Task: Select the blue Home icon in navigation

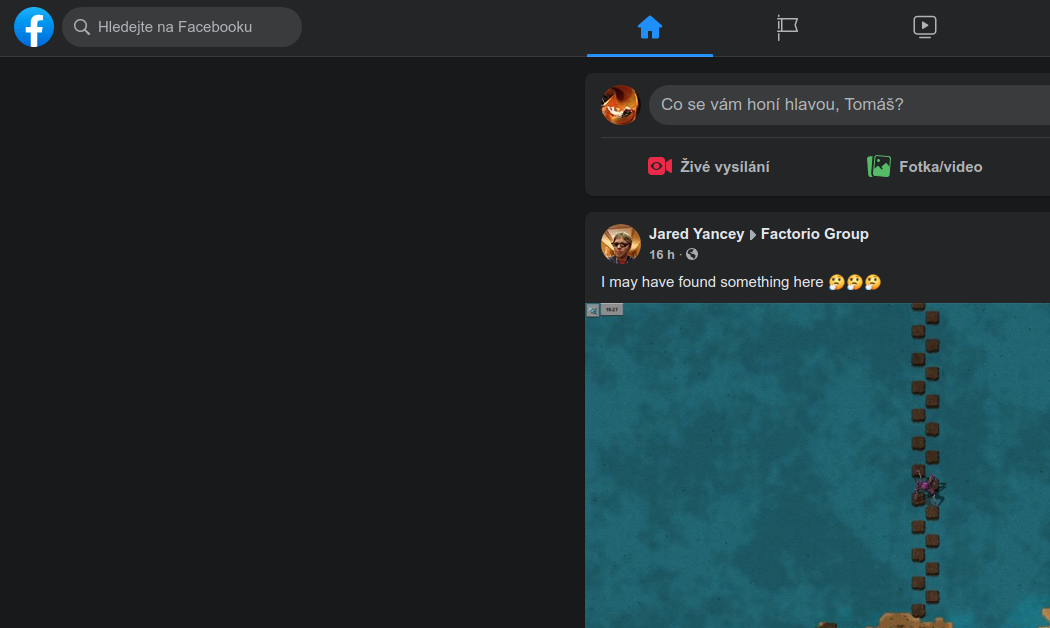Action: (650, 27)
